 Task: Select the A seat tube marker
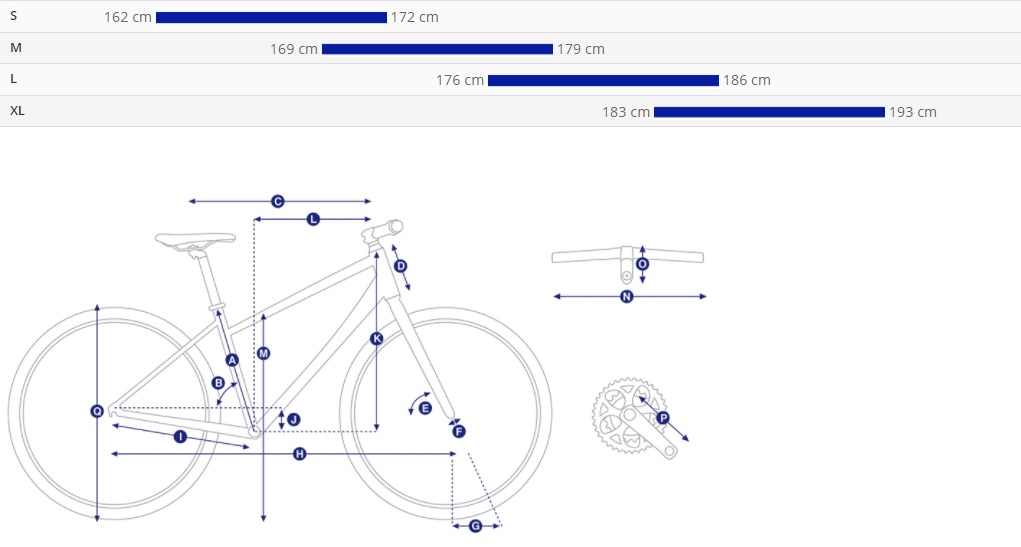click(x=232, y=360)
